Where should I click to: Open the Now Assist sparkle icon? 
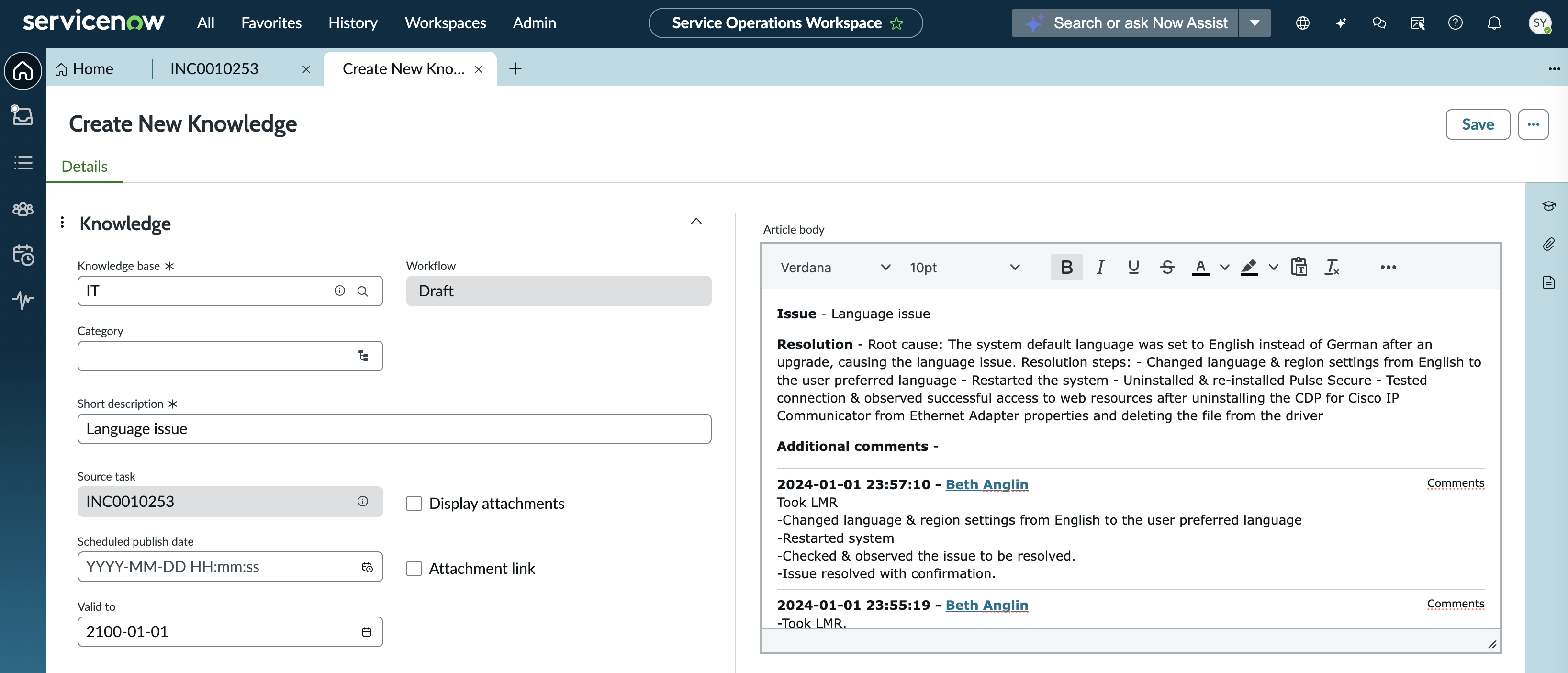pos(1341,23)
